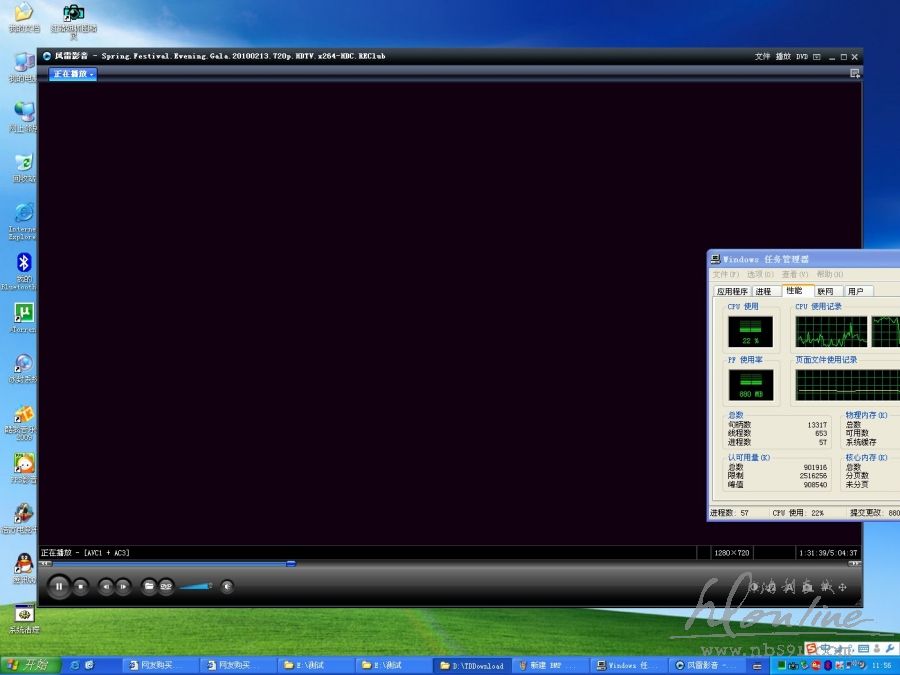Adjust the blue volume slider

(196, 586)
